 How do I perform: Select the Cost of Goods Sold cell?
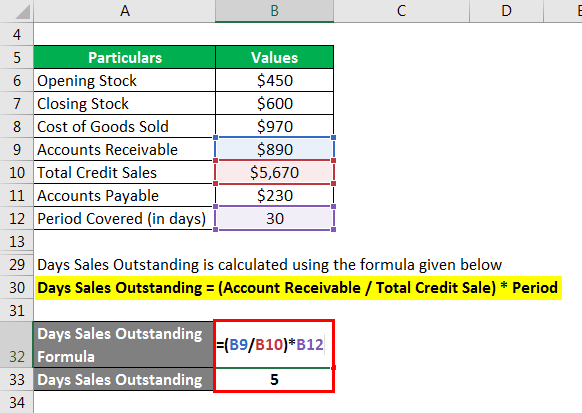(x=125, y=127)
